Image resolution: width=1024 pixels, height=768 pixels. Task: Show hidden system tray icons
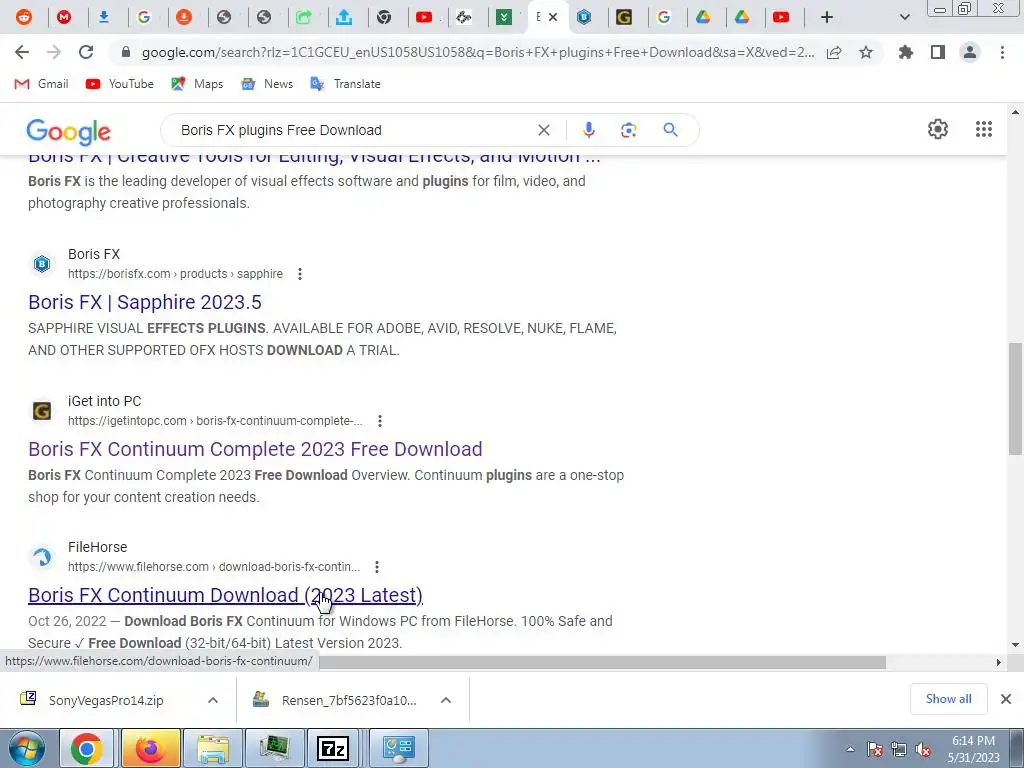point(850,749)
